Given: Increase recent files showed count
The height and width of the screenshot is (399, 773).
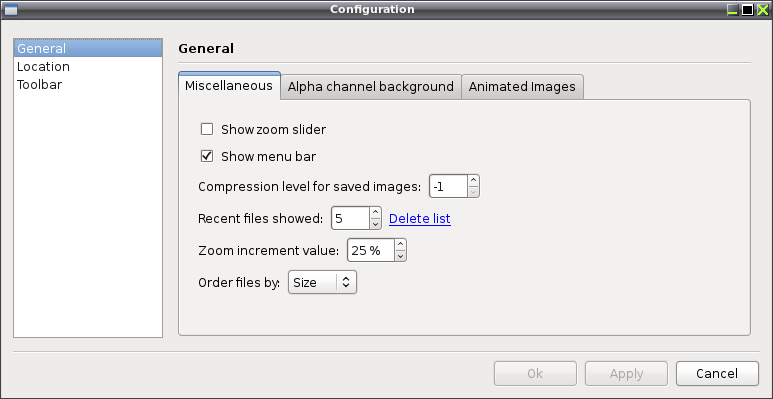Looking at the screenshot, I should pos(376,213).
